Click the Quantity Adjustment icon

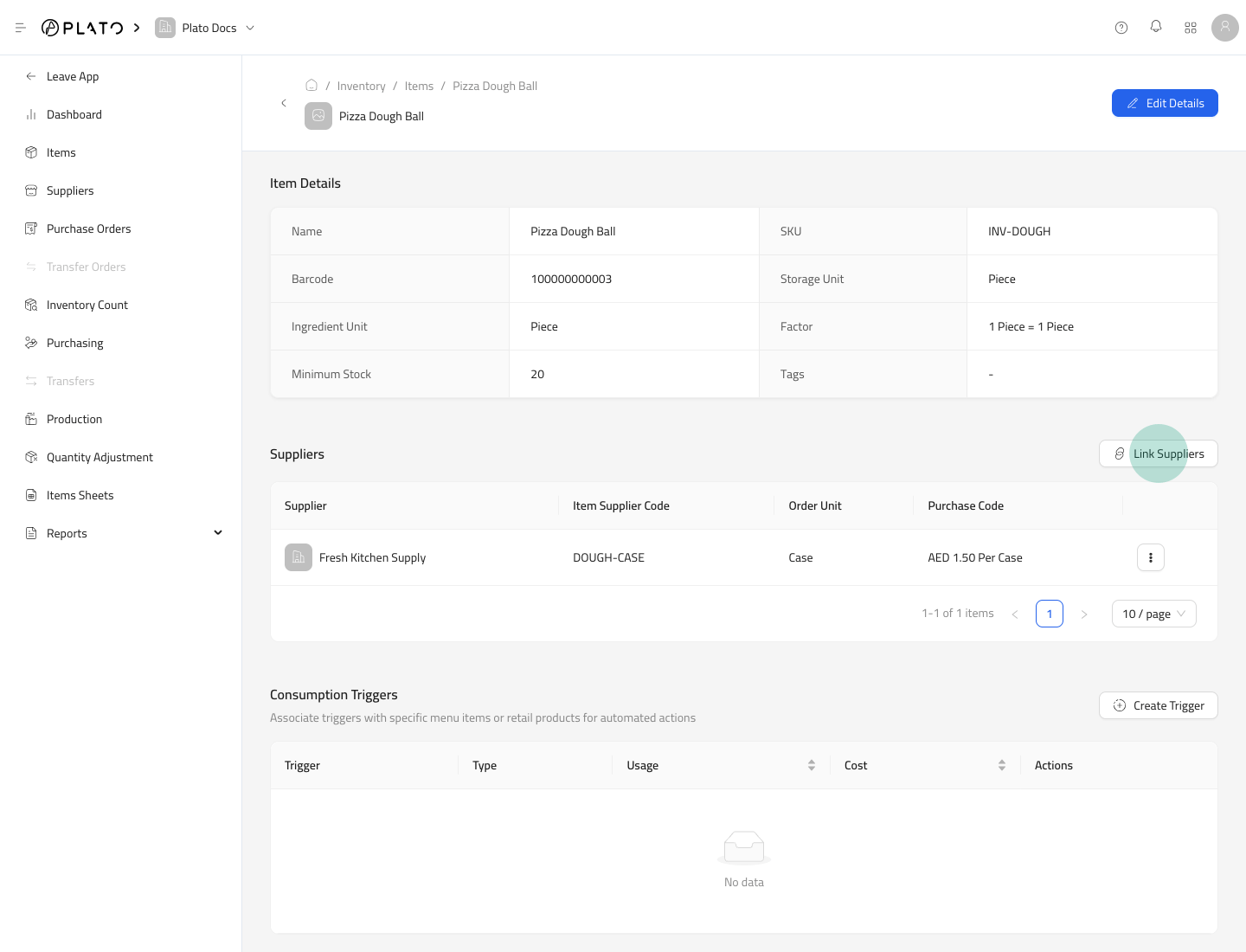pyautogui.click(x=31, y=457)
